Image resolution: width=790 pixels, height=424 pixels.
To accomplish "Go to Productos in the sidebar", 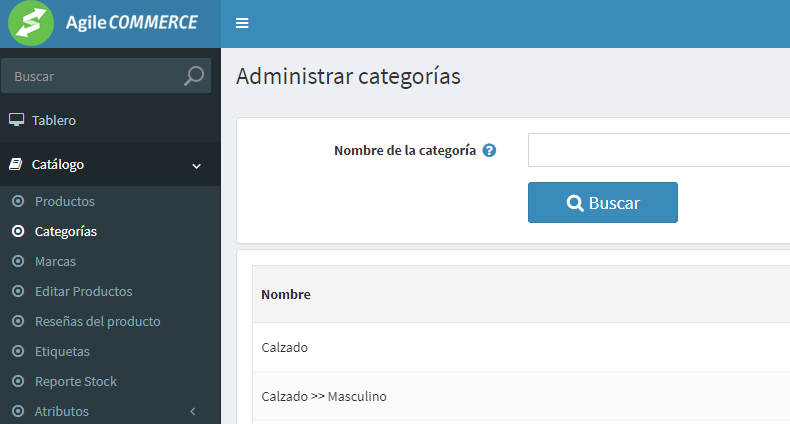I will click(x=64, y=201).
